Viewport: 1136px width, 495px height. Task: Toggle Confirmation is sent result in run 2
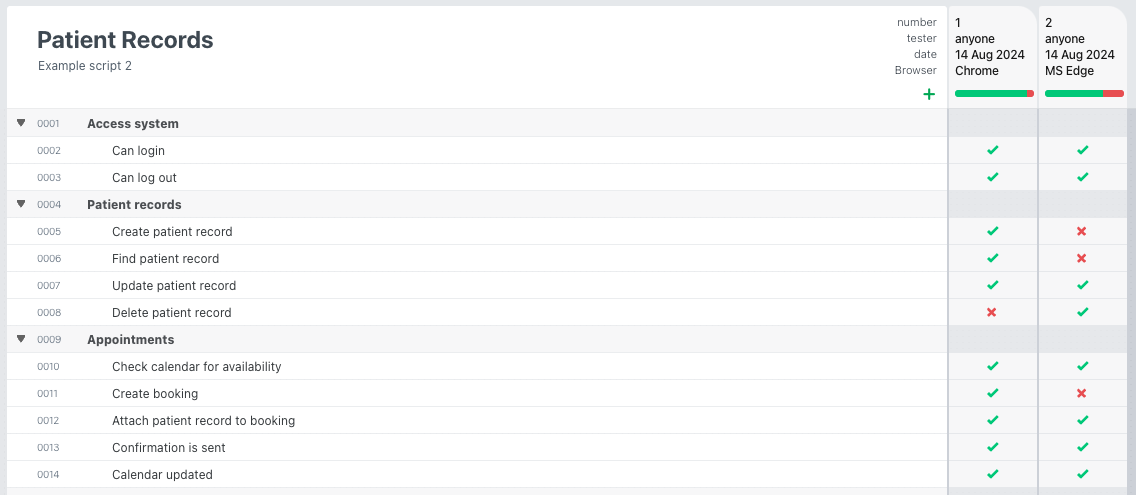tap(1082, 448)
